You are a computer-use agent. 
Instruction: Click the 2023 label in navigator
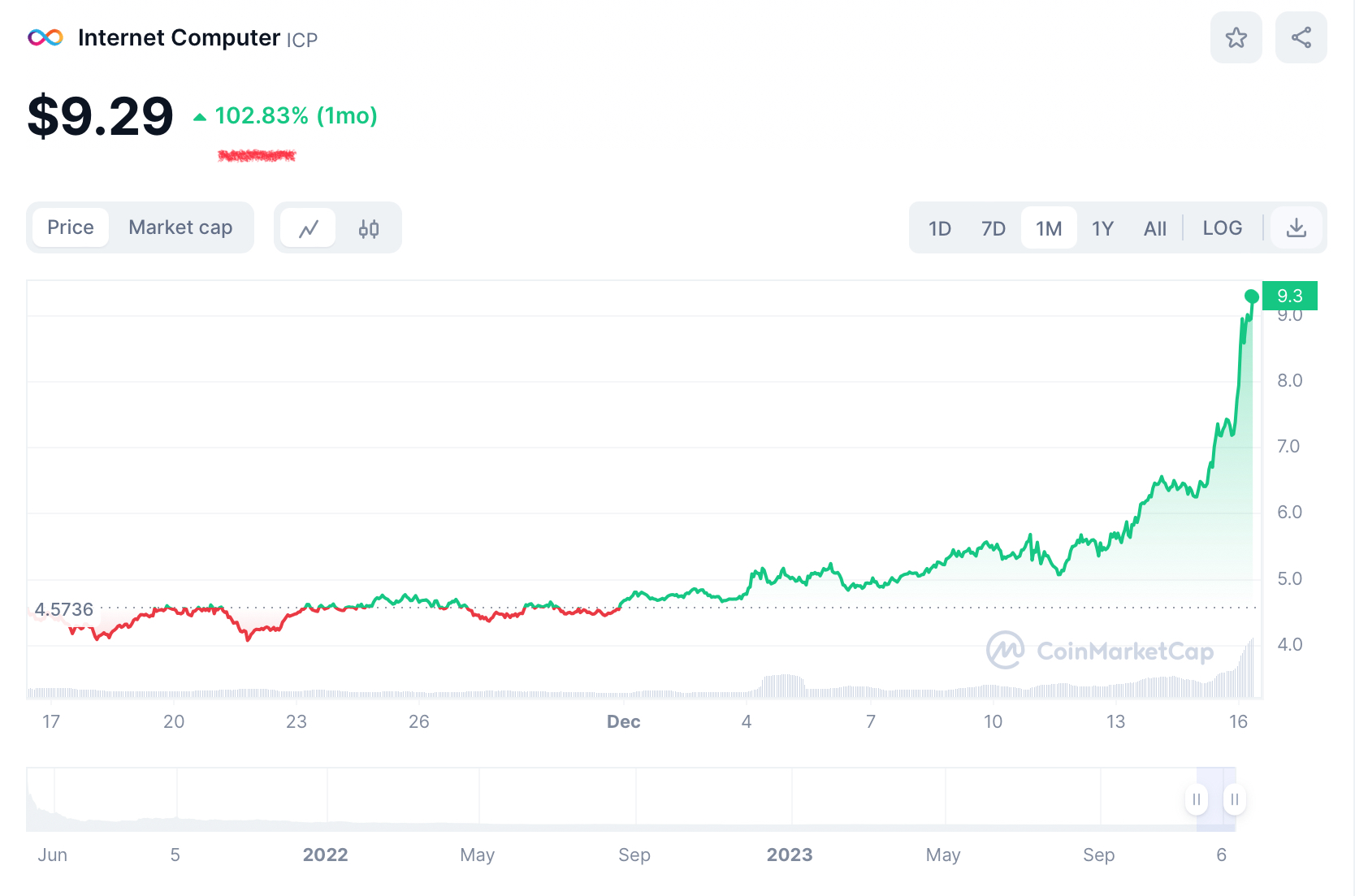pyautogui.click(x=790, y=855)
